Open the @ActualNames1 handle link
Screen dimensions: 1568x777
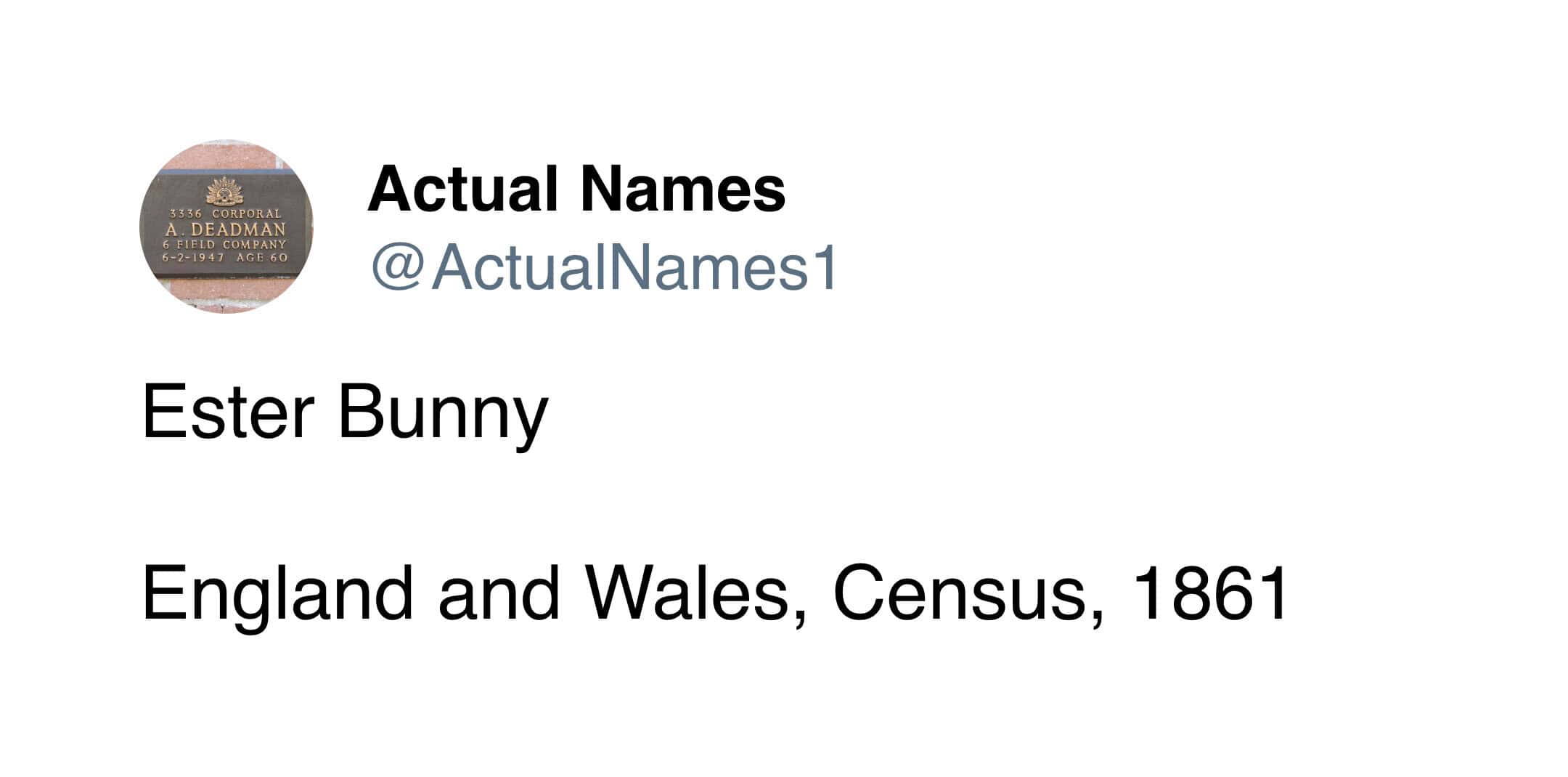(x=605, y=268)
